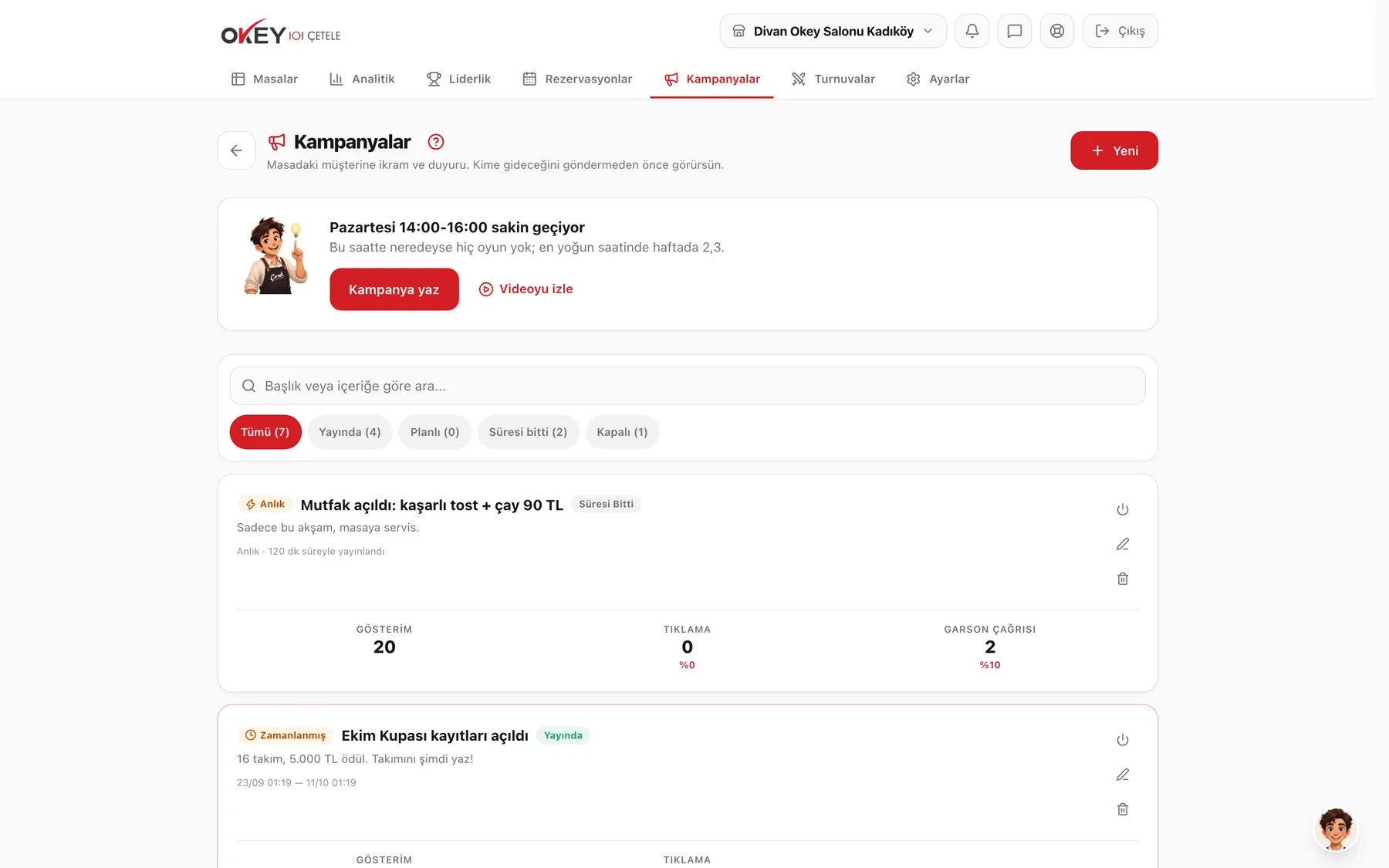Image resolution: width=1389 pixels, height=868 pixels.
Task: Open the Rezervasyonlar tab
Action: 577,79
